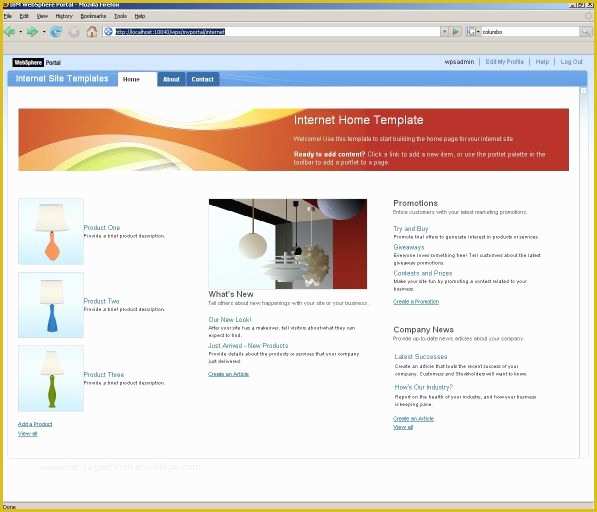Open the File menu
This screenshot has height=512, width=597.
8,16
